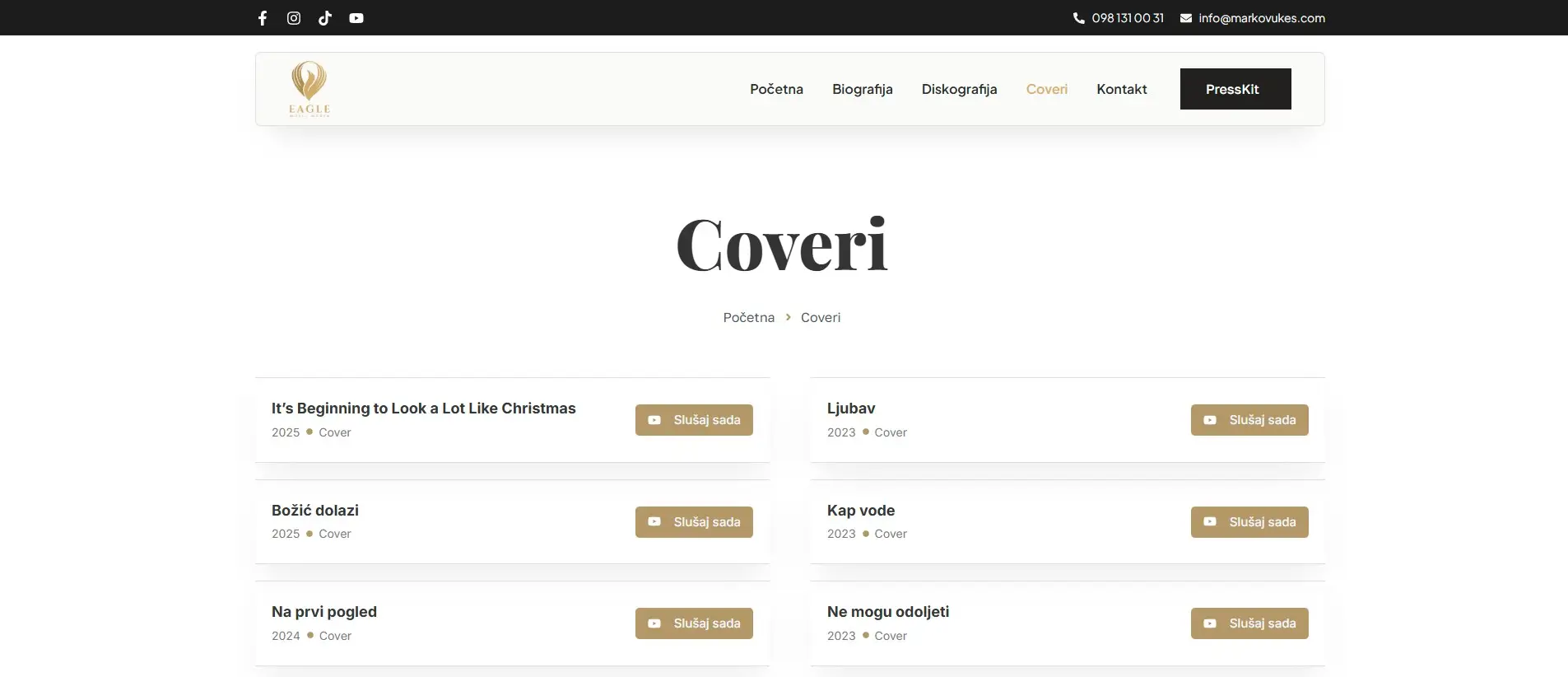Click the Početna breadcrumb link
1568x677 pixels.
pyautogui.click(x=748, y=318)
